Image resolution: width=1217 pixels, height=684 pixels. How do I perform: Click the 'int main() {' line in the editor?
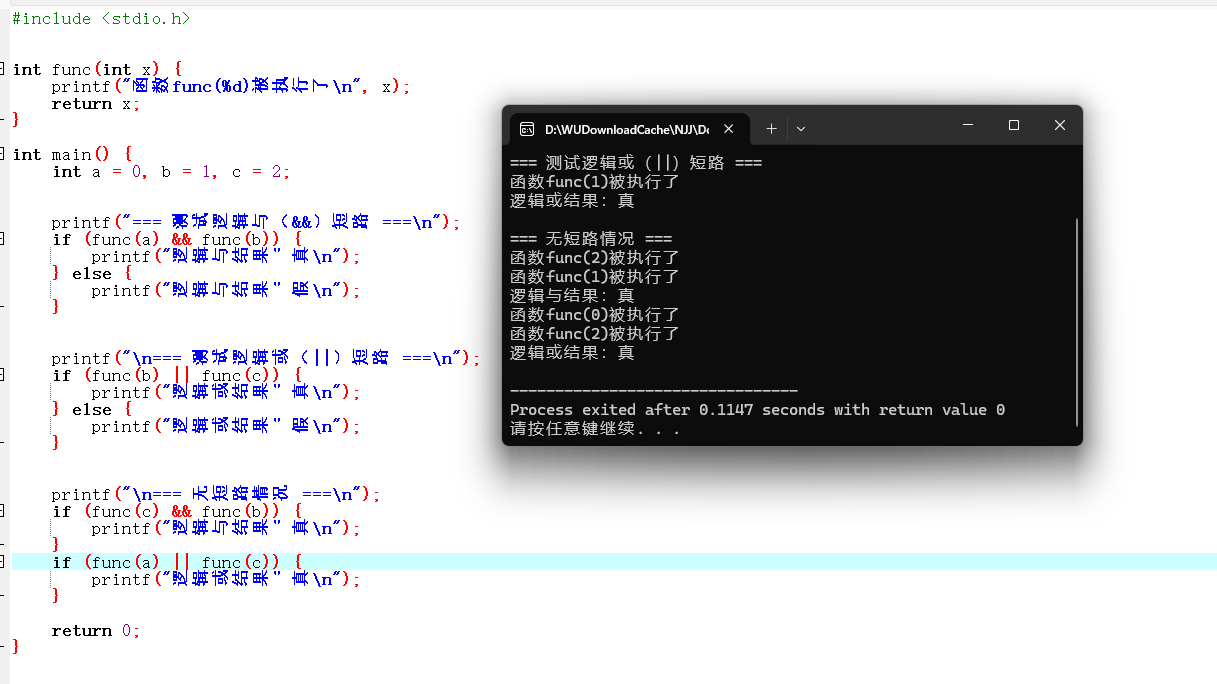click(x=72, y=154)
